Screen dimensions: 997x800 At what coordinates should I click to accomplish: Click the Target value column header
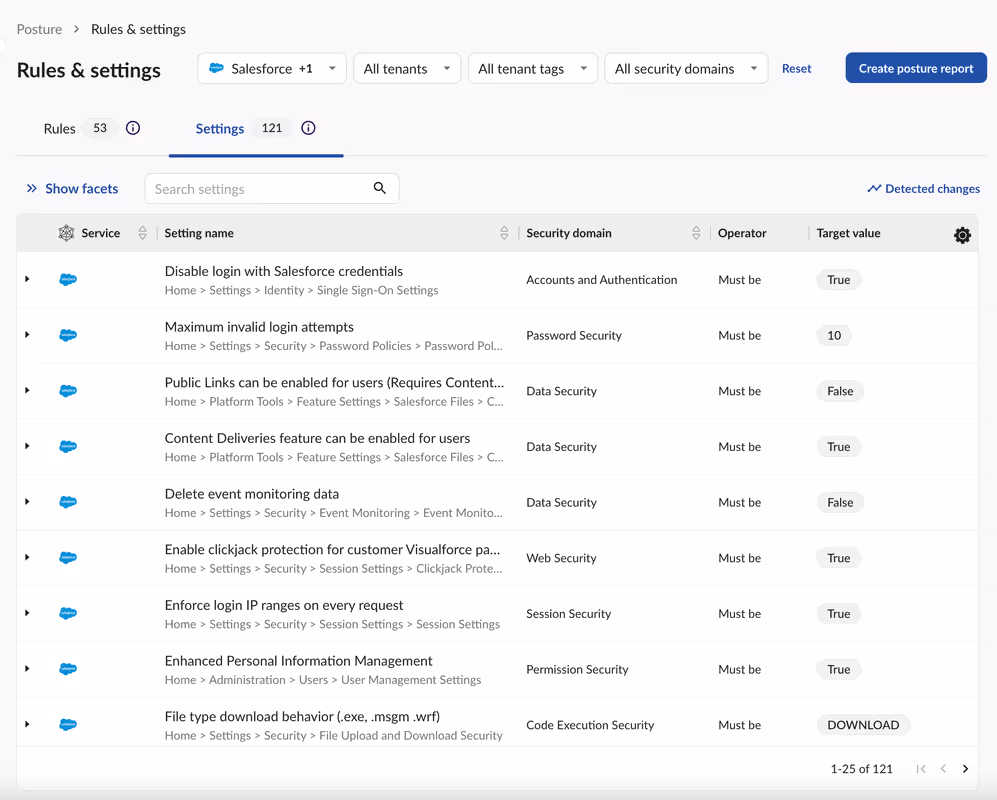click(x=848, y=233)
